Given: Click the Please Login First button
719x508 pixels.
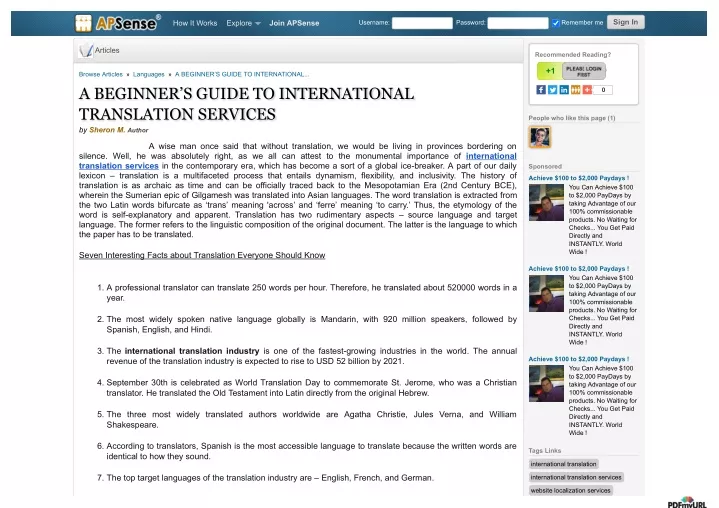Looking at the screenshot, I should pyautogui.click(x=584, y=71).
